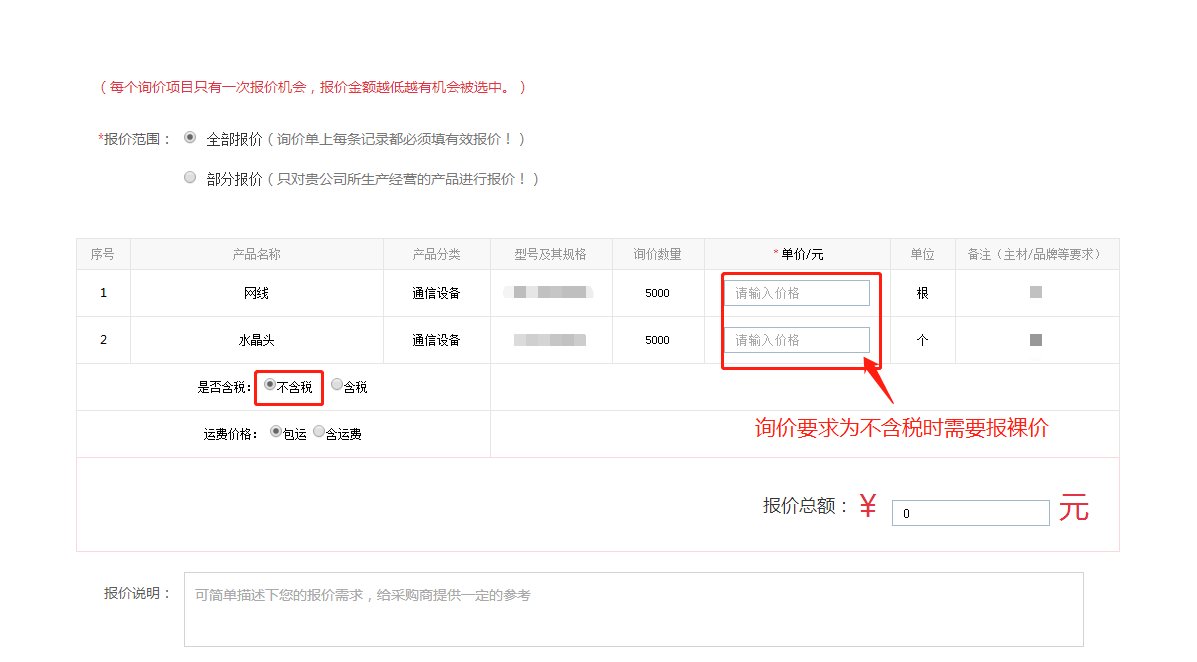Click the blurred spec cell for 水晶头
Viewport: 1197px width, 662px height.
pos(550,340)
